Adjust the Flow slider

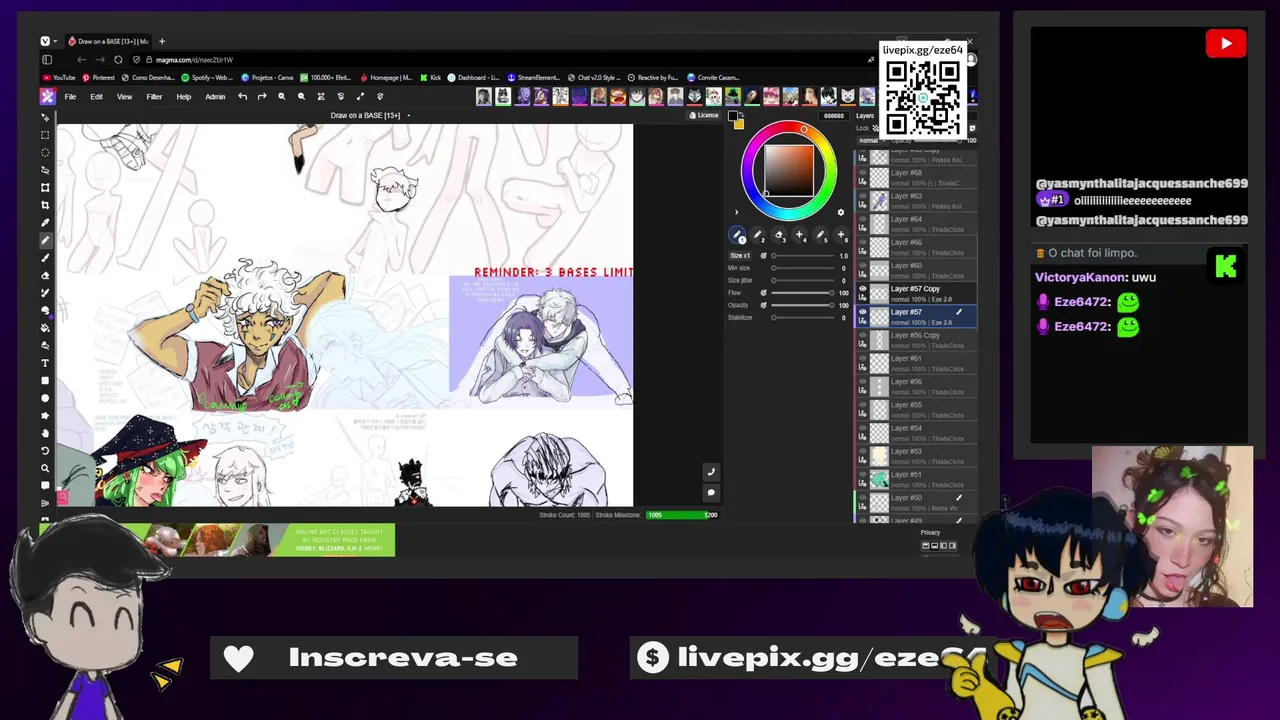802,293
